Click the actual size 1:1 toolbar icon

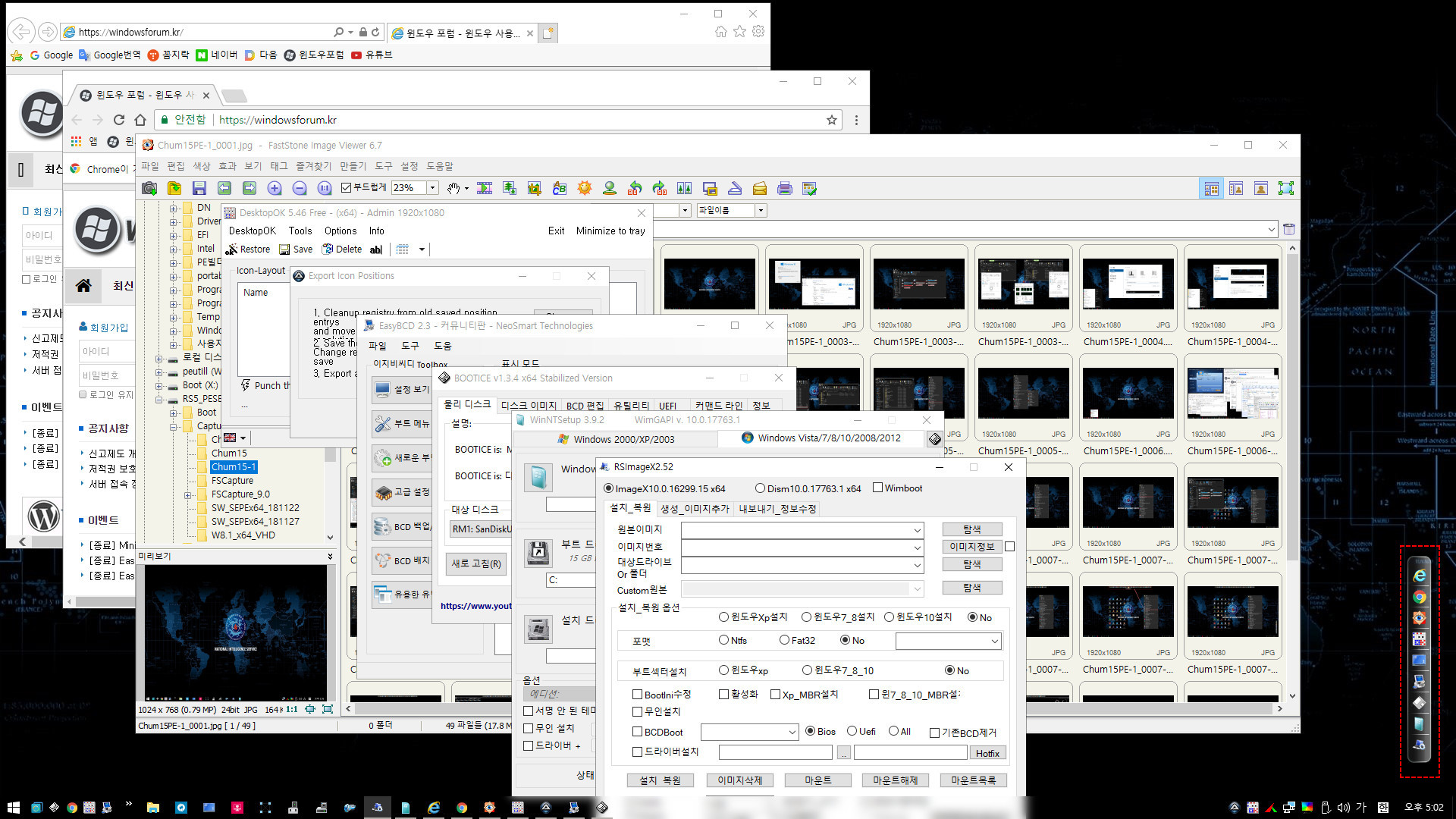(x=325, y=188)
